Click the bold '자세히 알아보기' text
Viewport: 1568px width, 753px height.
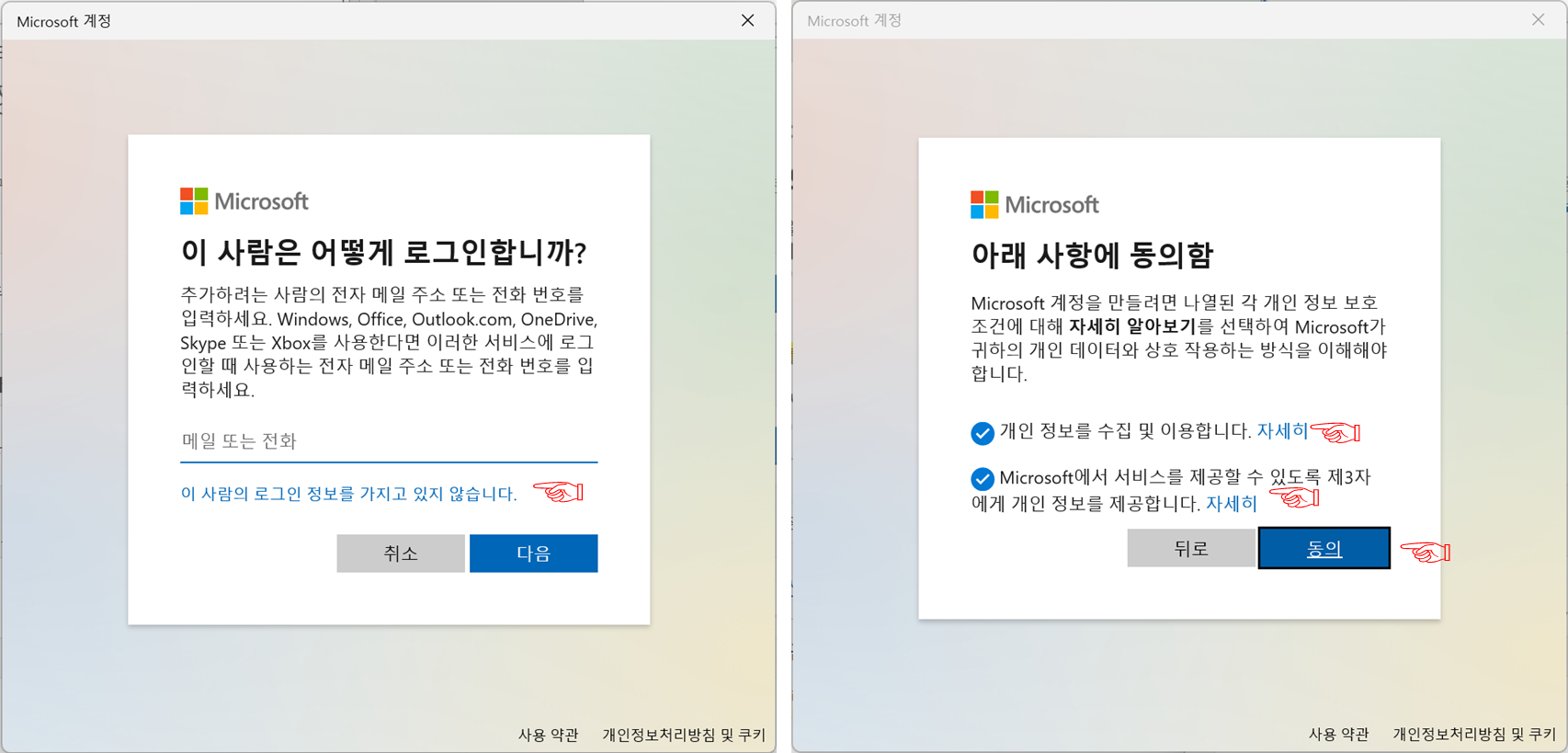click(1132, 326)
